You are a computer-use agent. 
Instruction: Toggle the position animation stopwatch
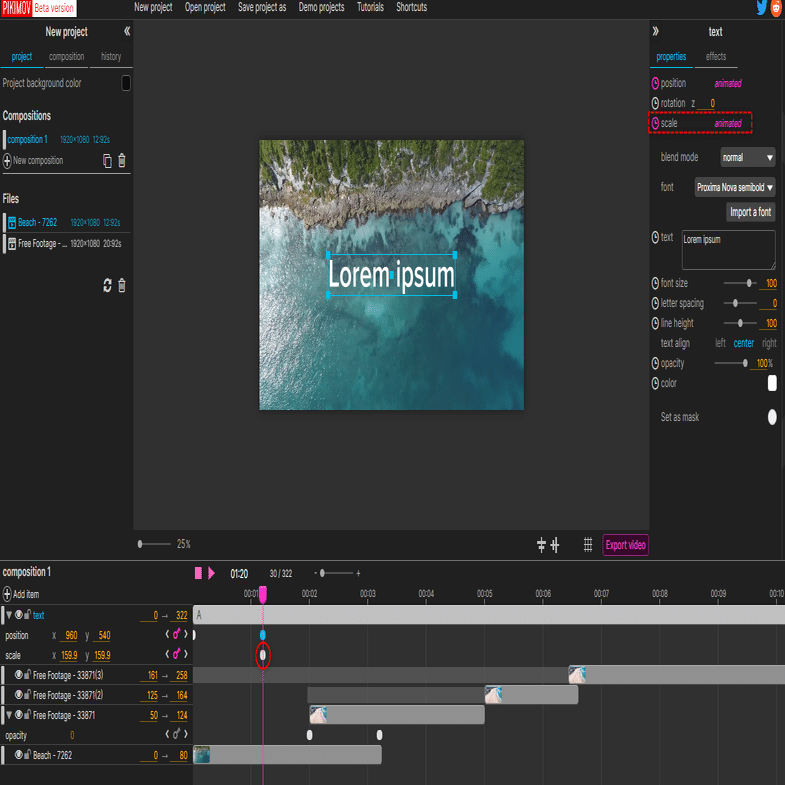655,83
